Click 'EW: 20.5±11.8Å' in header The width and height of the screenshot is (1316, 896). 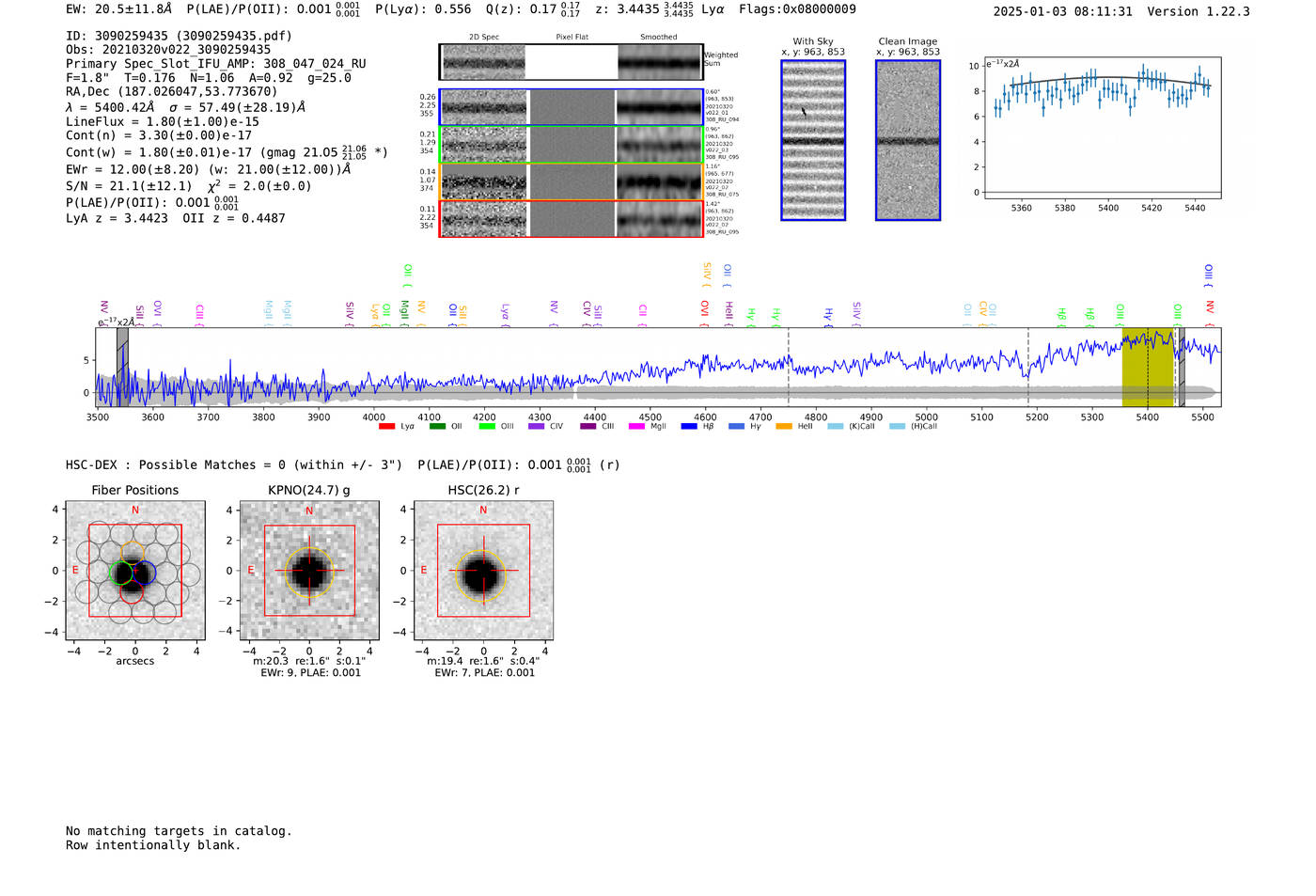119,8
